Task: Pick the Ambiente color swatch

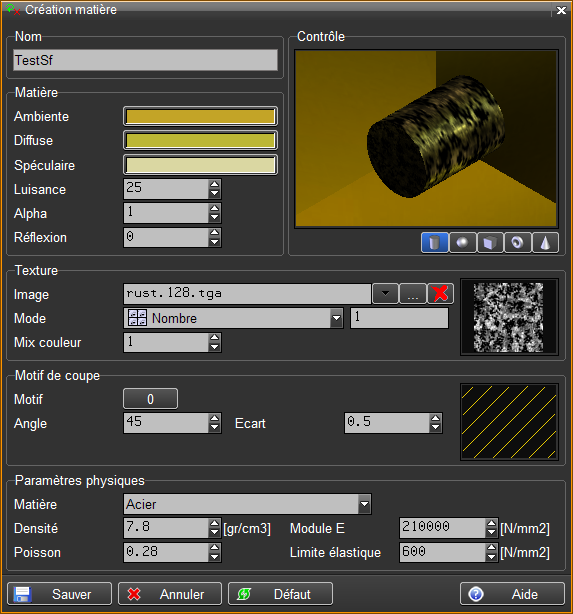Action: click(201, 116)
